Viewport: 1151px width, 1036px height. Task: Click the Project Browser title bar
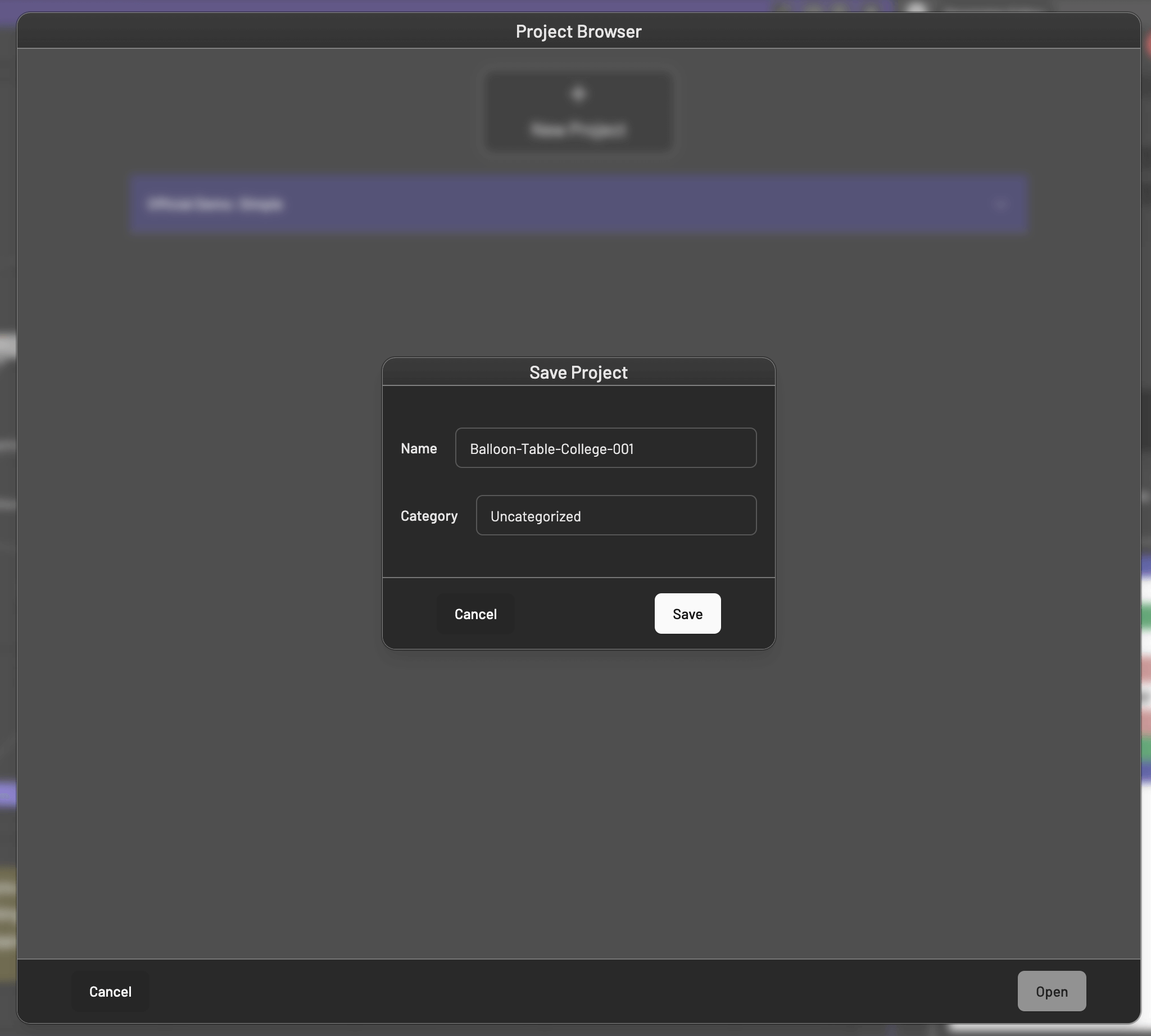578,31
